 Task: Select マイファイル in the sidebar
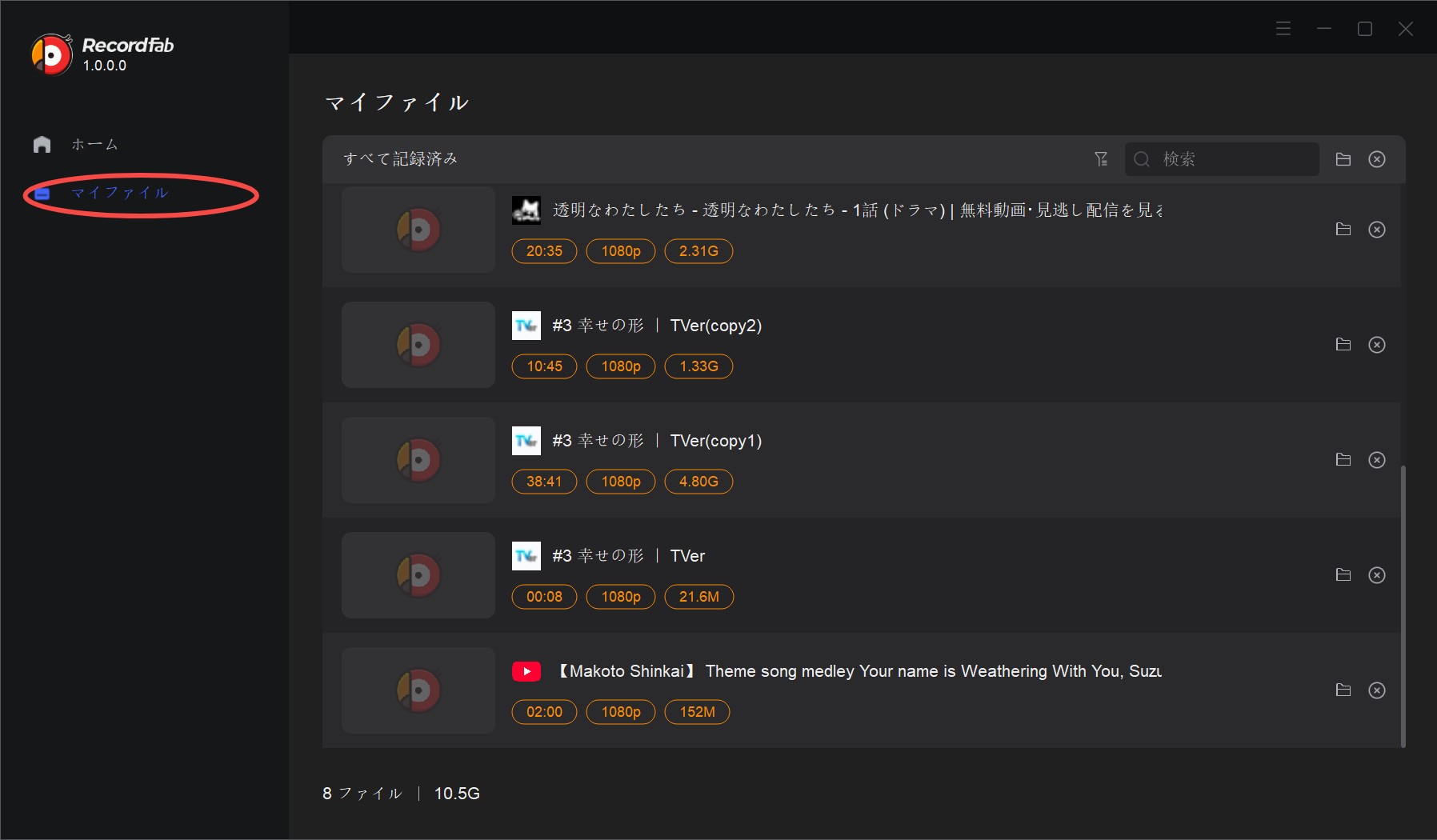pos(102,193)
